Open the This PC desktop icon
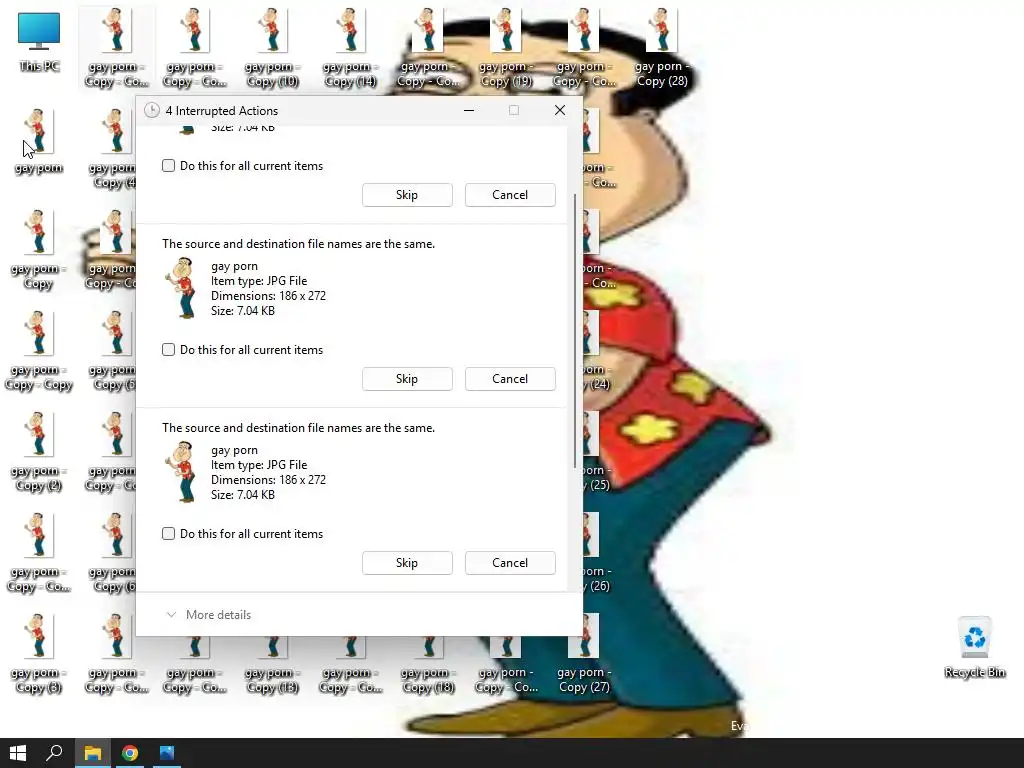This screenshot has height=768, width=1024. (x=39, y=41)
